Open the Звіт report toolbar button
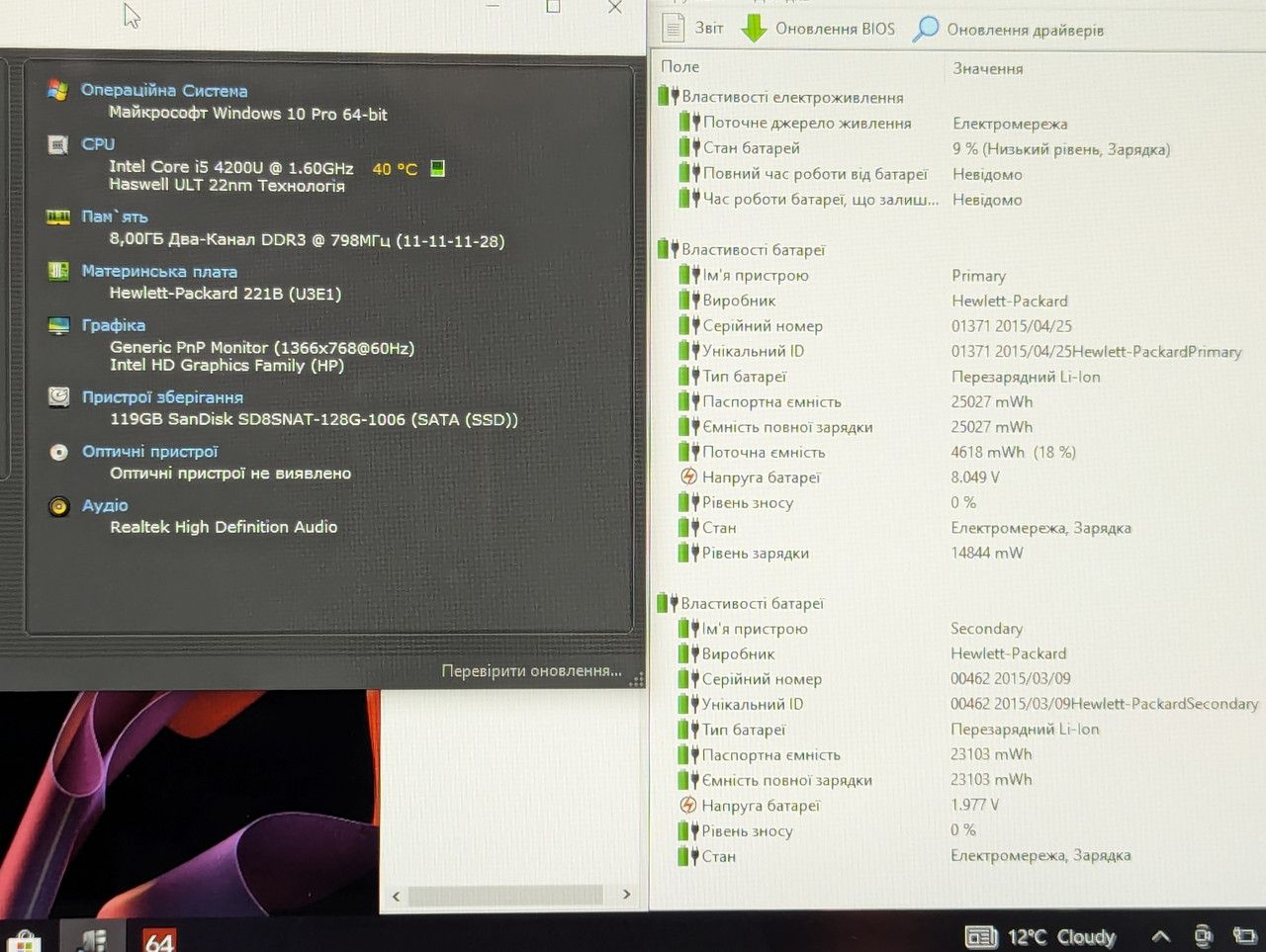This screenshot has height=952, width=1266. click(691, 28)
